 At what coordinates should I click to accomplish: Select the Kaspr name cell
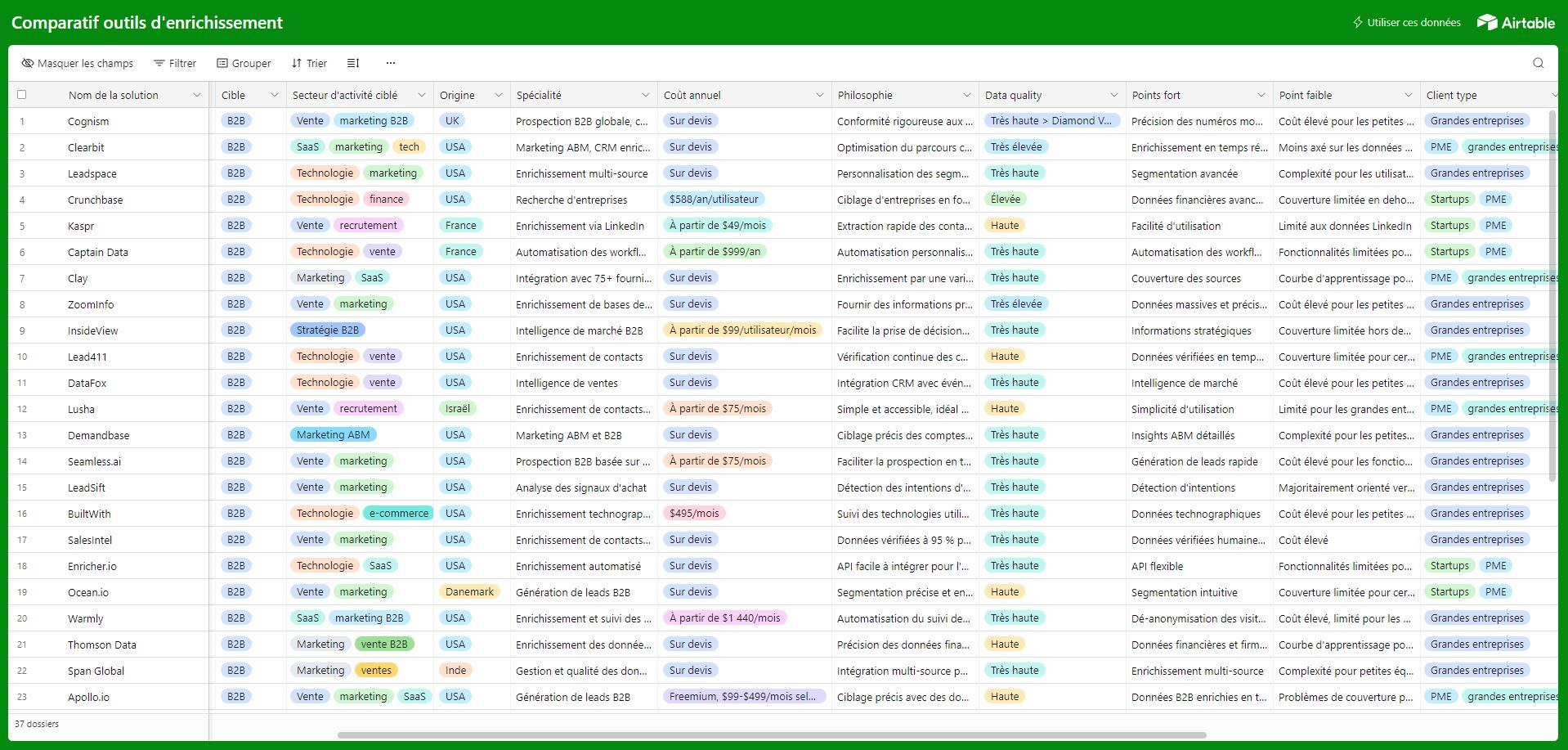click(x=81, y=226)
